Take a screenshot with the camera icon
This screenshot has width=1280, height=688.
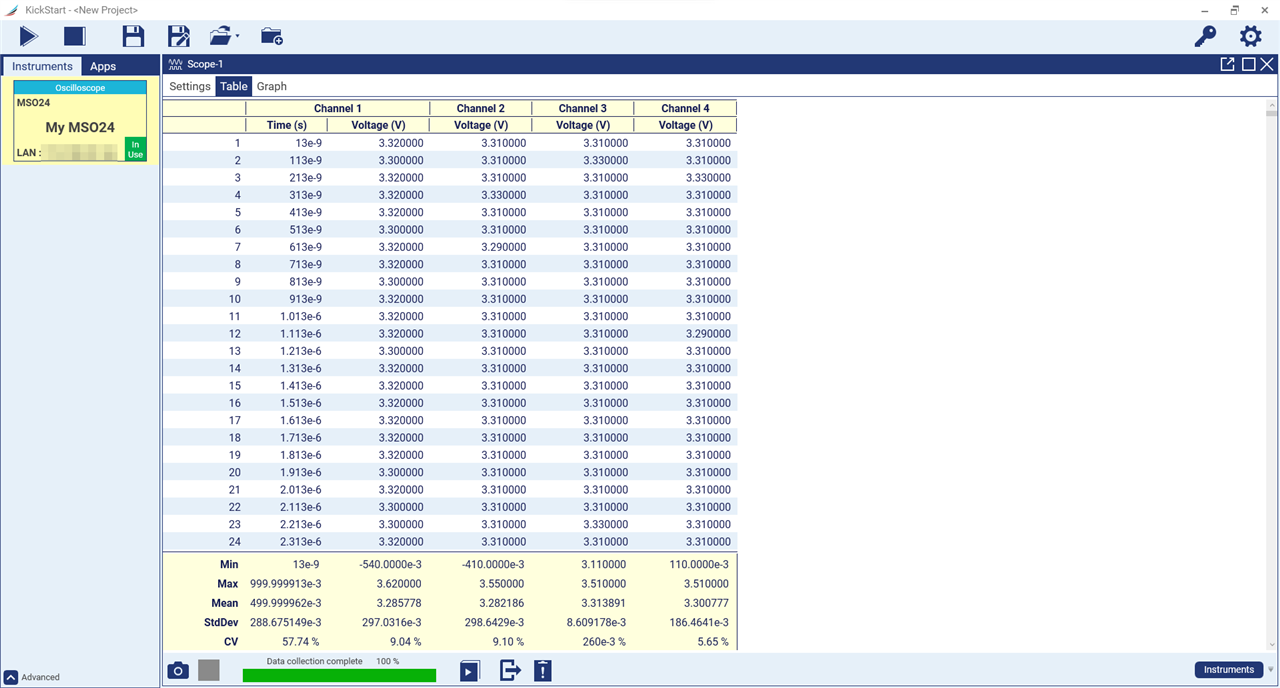[x=177, y=671]
